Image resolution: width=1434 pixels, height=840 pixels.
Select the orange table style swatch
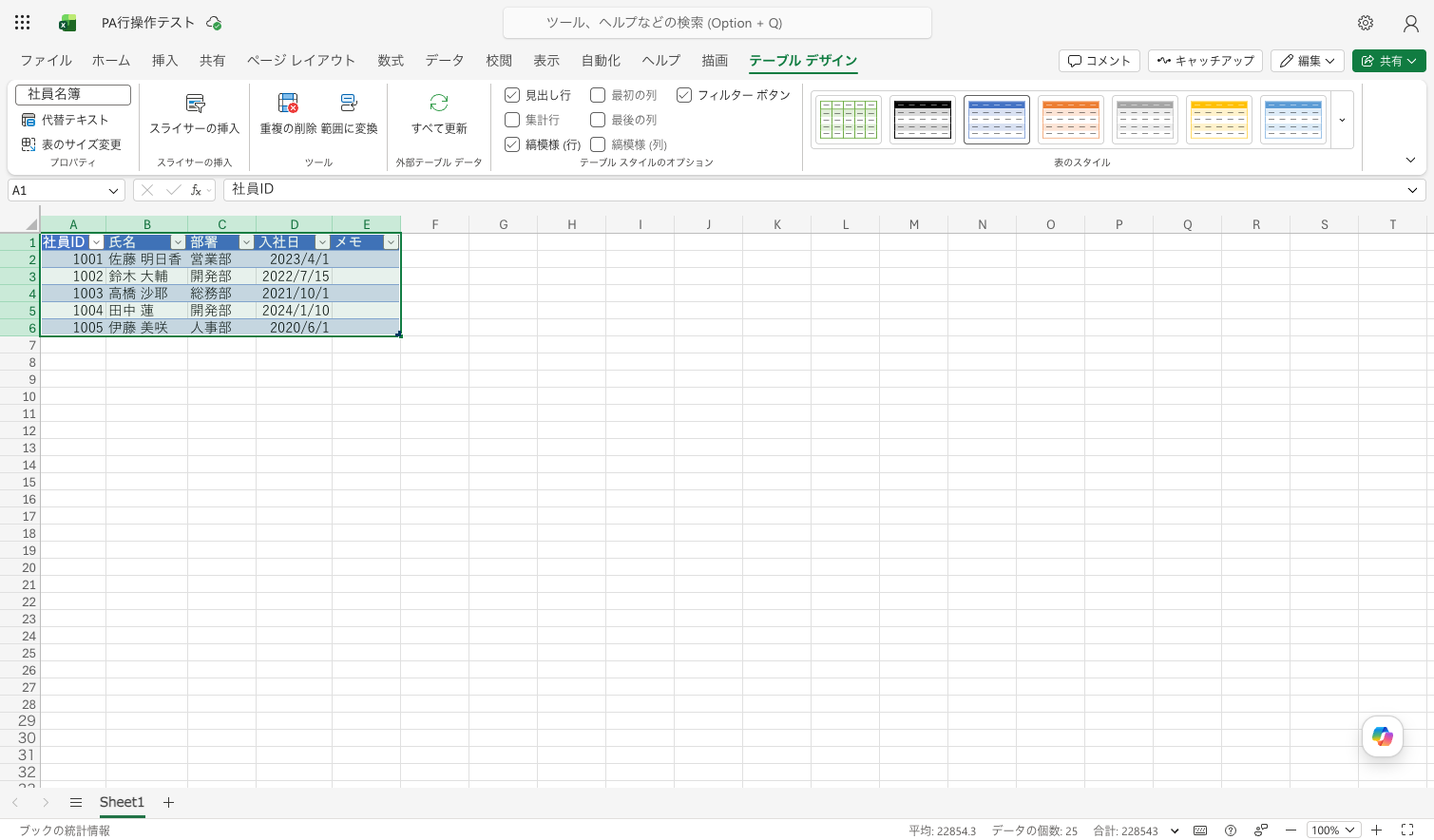pyautogui.click(x=1071, y=120)
